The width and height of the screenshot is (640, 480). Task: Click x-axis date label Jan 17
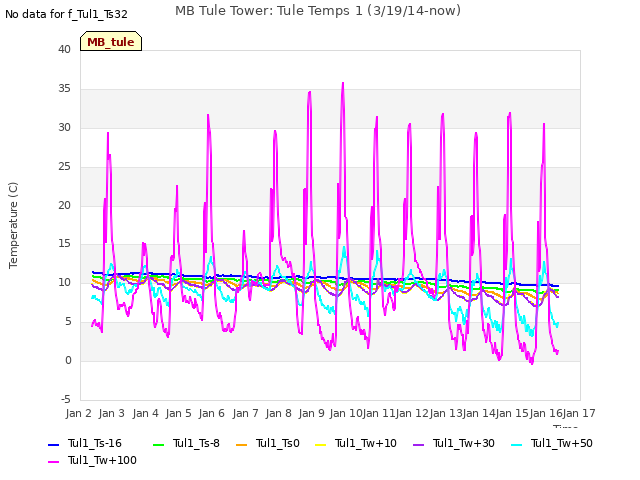(579, 413)
